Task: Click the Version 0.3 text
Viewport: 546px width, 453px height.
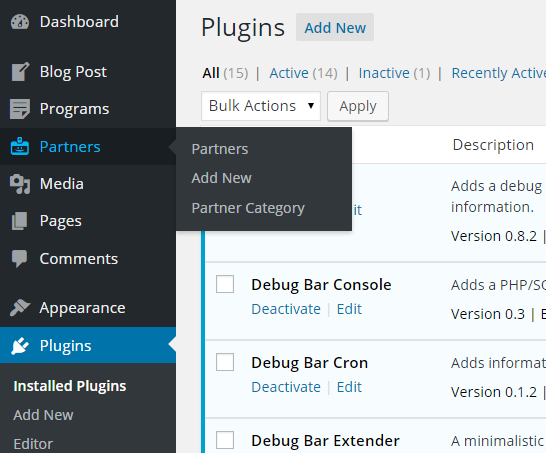Action: [488, 314]
